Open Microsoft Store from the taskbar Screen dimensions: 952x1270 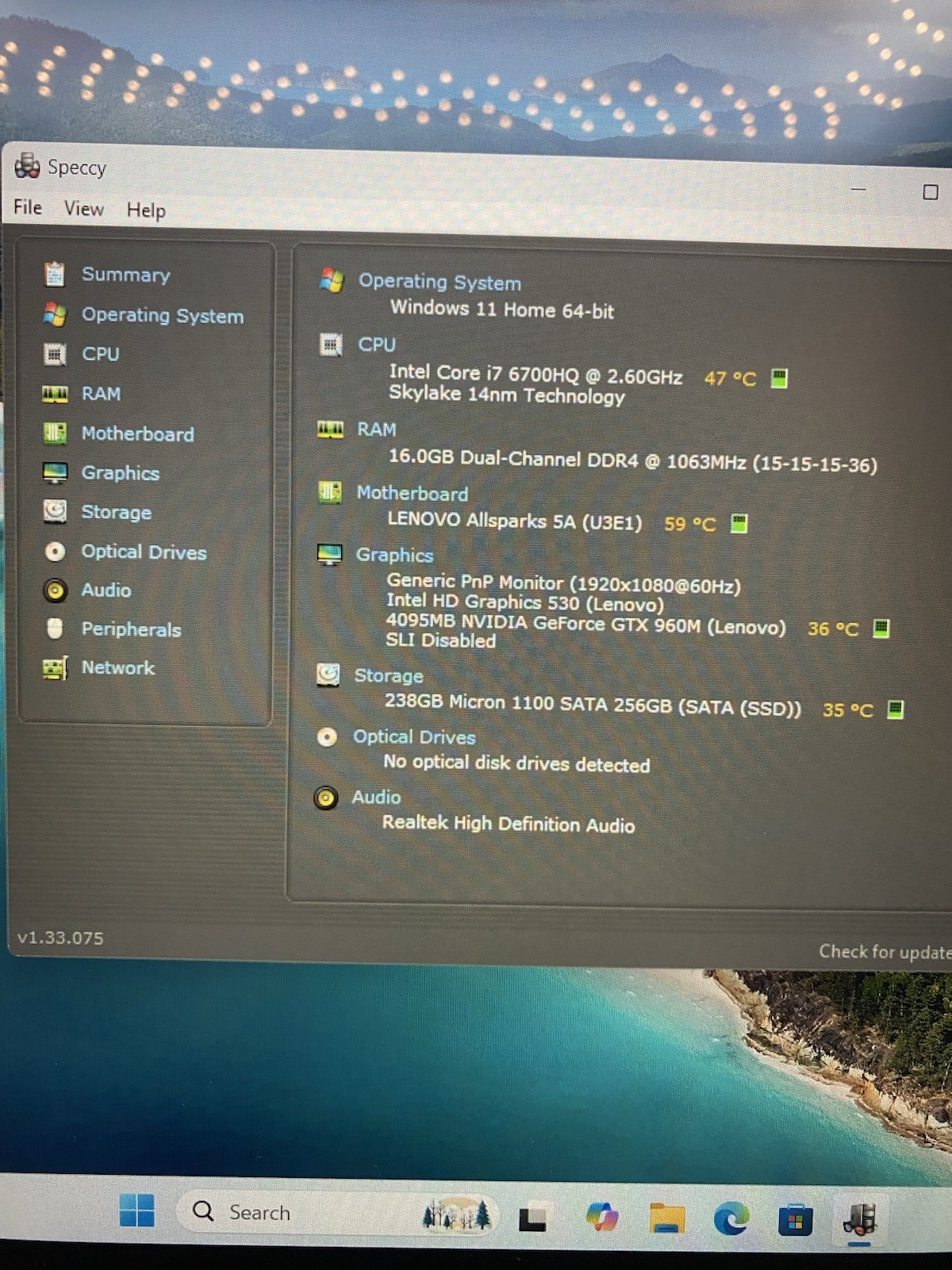coord(795,1220)
